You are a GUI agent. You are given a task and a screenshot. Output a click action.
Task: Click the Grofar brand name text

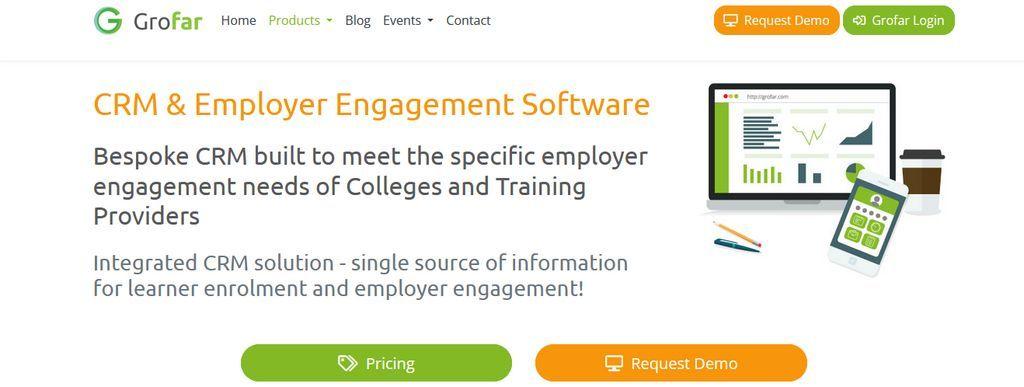pos(168,22)
